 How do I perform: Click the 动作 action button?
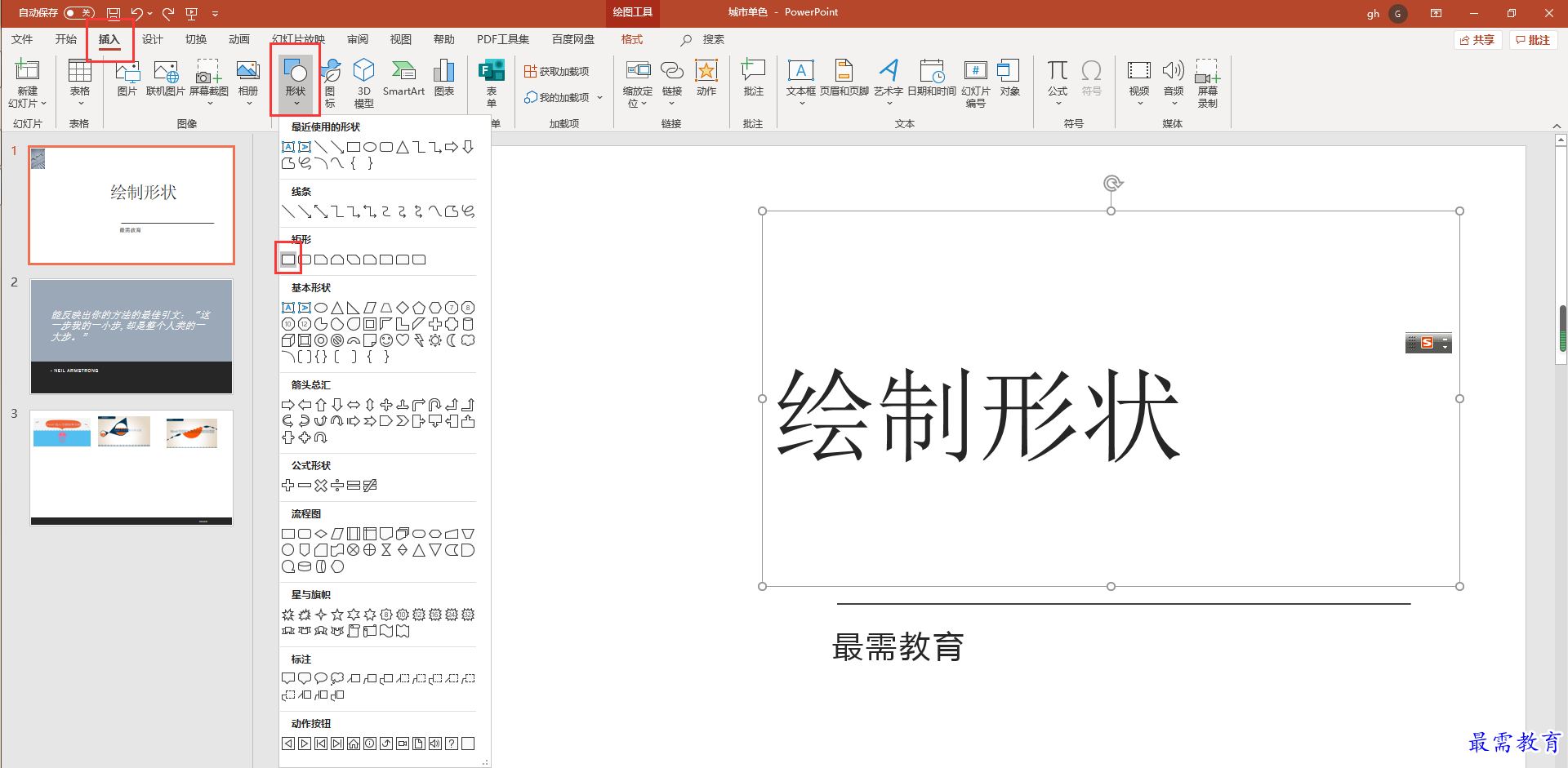coord(706,78)
